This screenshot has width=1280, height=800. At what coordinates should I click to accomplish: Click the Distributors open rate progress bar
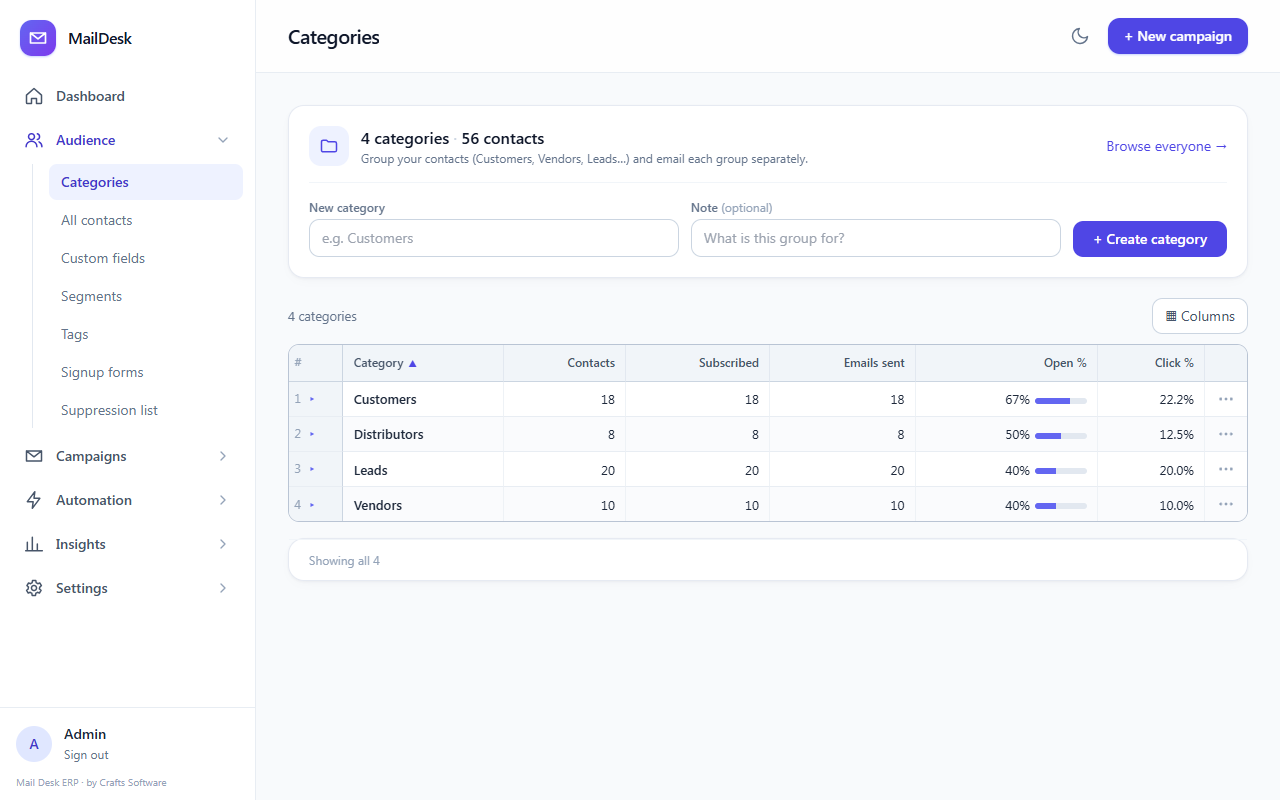coord(1061,435)
